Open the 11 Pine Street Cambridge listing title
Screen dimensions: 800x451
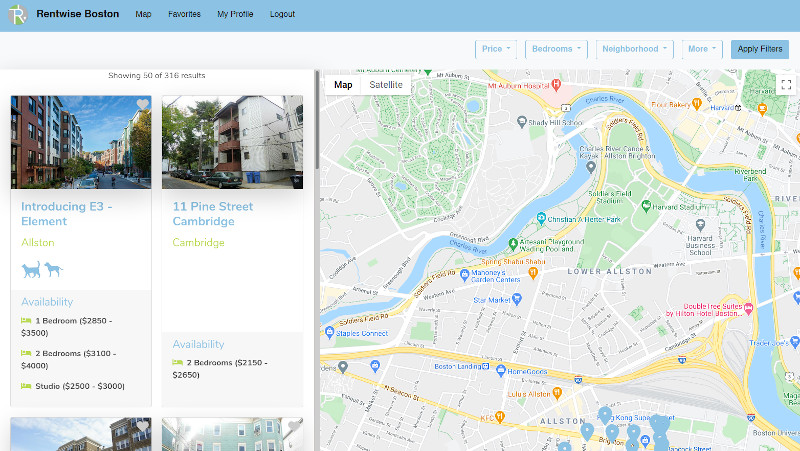(x=212, y=213)
